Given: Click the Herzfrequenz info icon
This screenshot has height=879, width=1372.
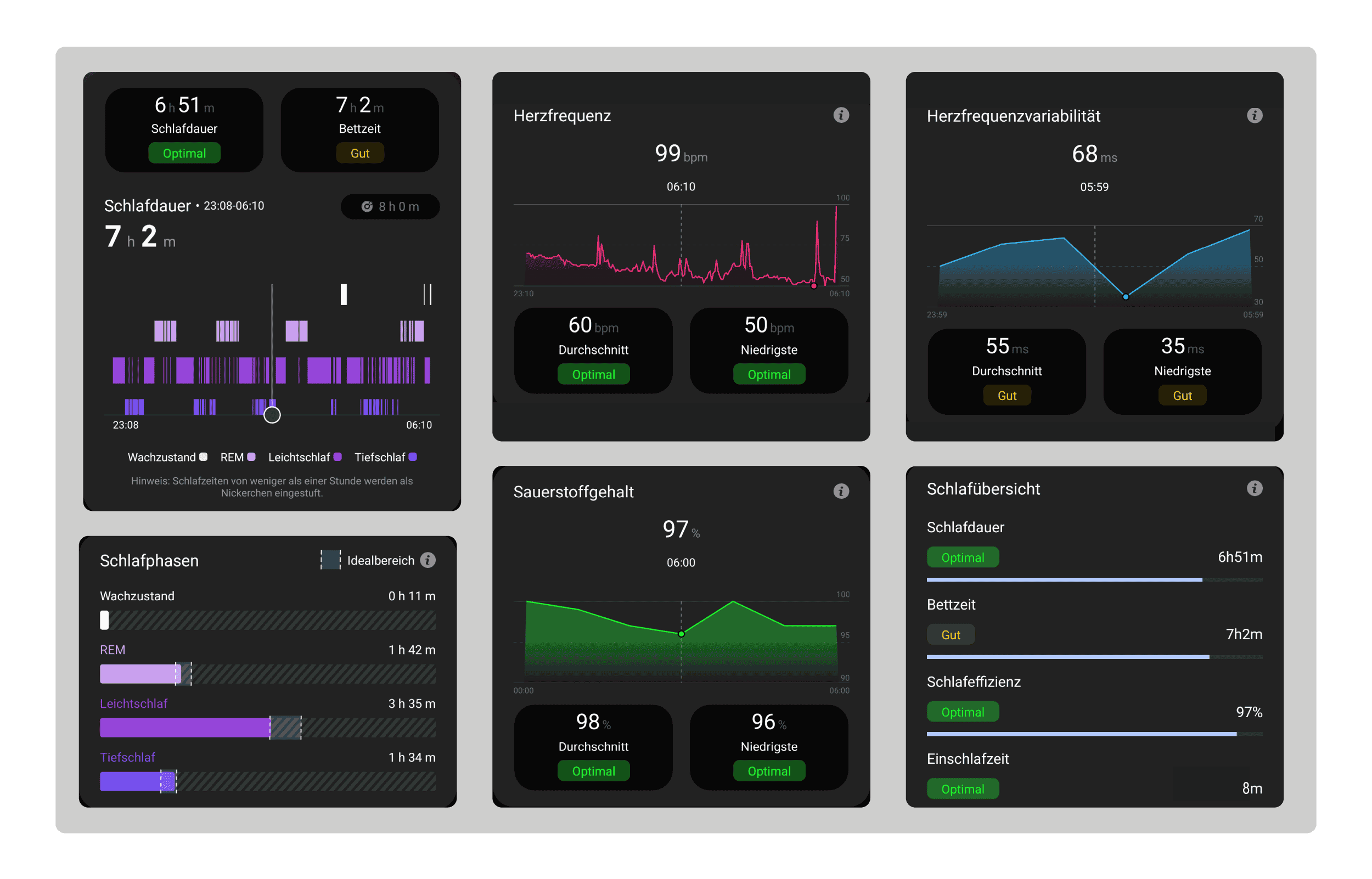Looking at the screenshot, I should tap(841, 115).
